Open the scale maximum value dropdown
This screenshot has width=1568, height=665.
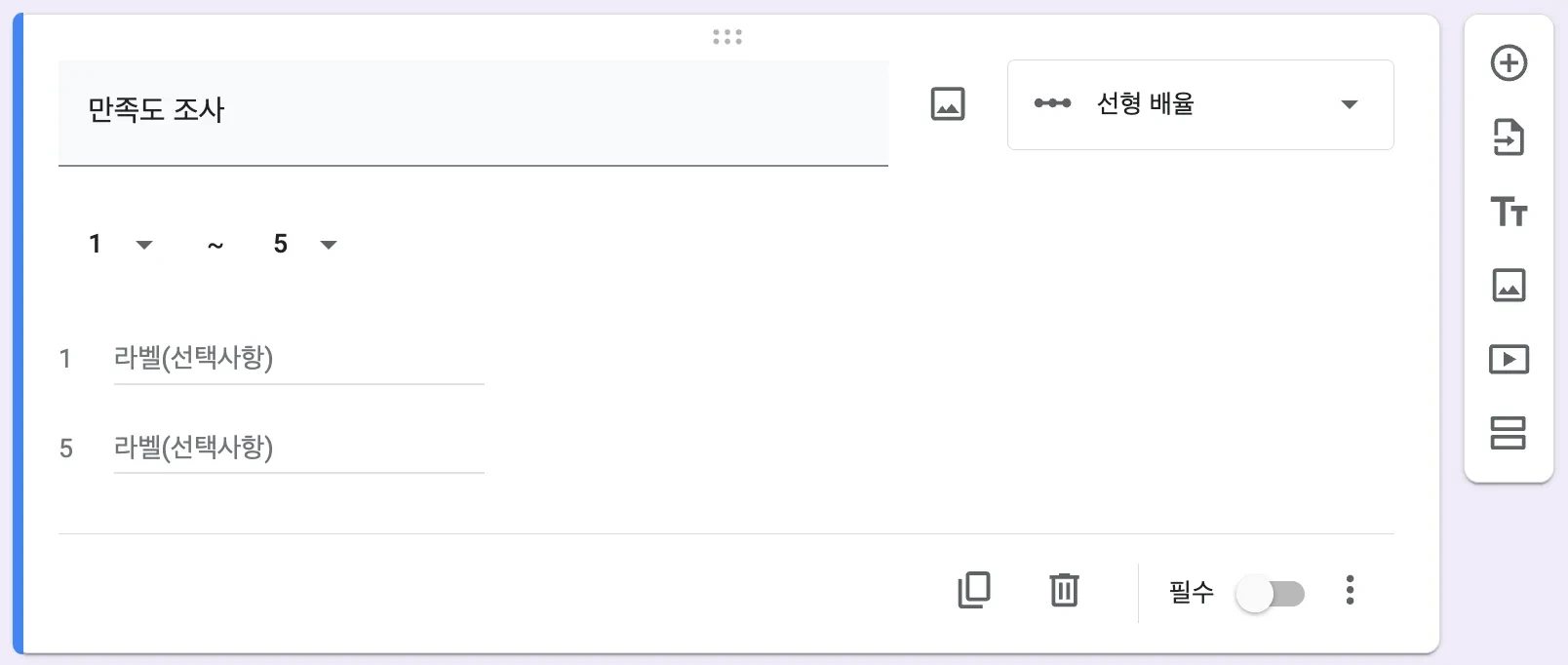(305, 244)
